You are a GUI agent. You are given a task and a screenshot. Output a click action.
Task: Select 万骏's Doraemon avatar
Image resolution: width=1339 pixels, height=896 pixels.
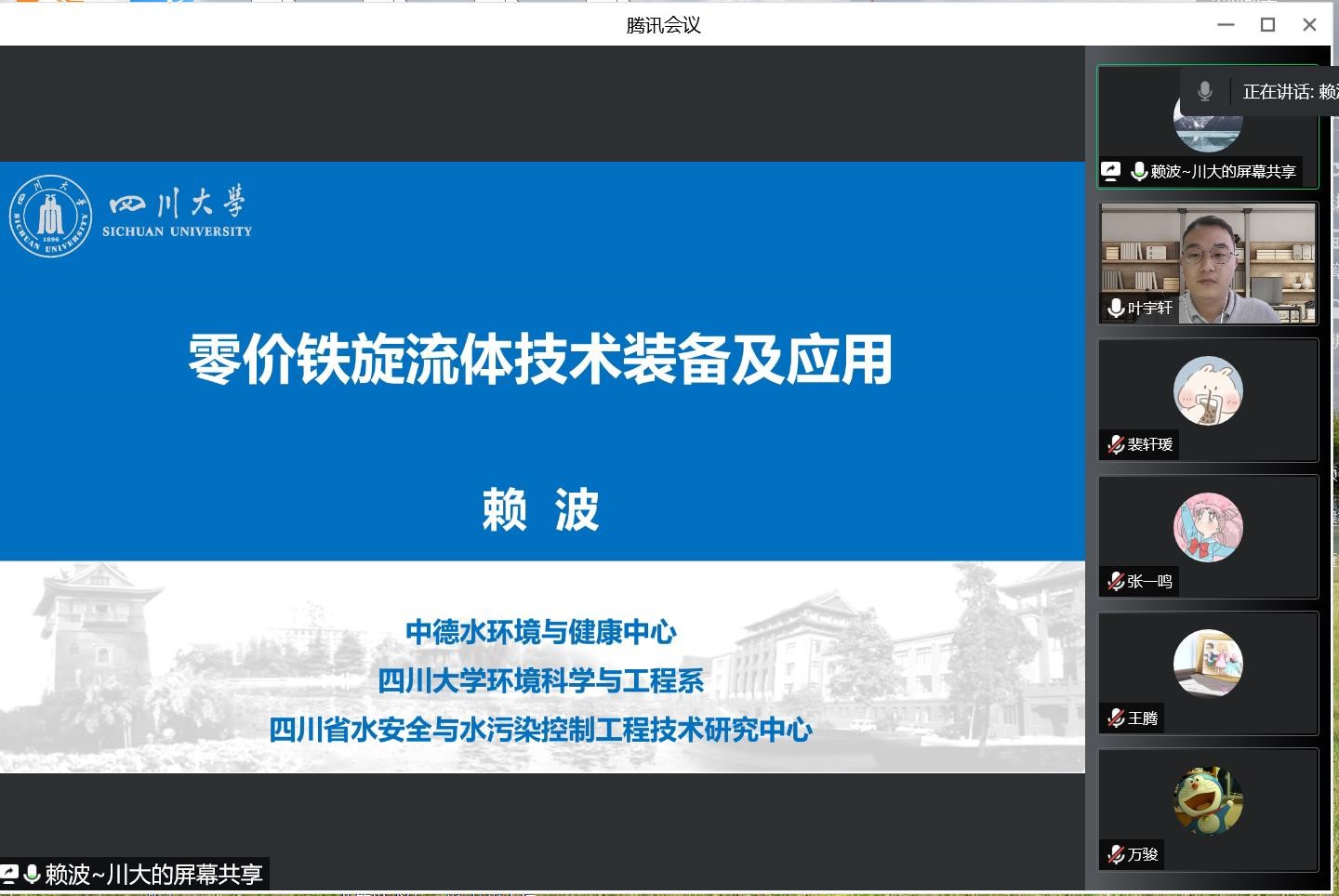pyautogui.click(x=1208, y=800)
